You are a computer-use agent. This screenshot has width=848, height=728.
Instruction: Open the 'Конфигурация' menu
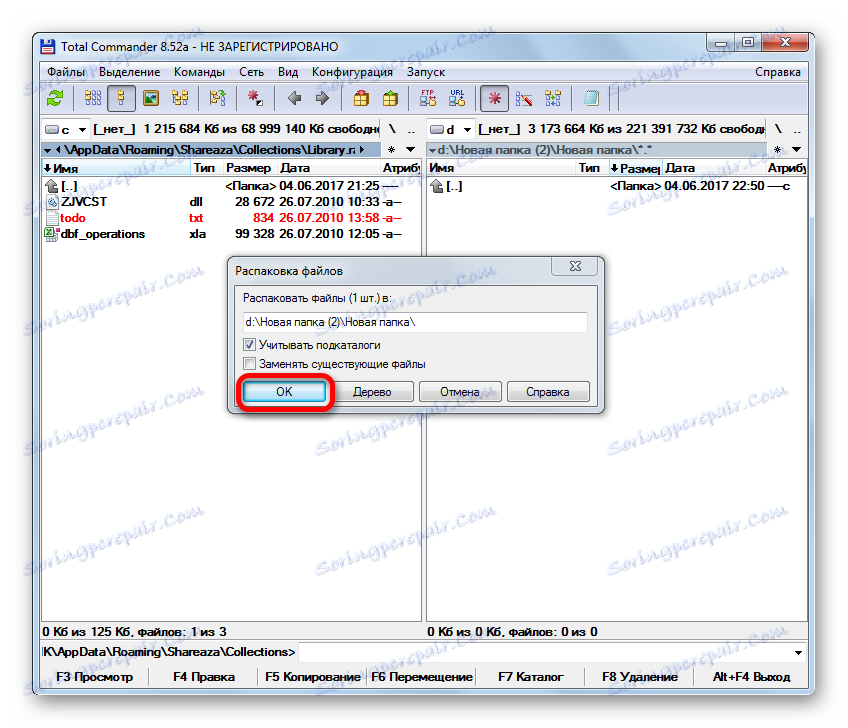tap(352, 72)
